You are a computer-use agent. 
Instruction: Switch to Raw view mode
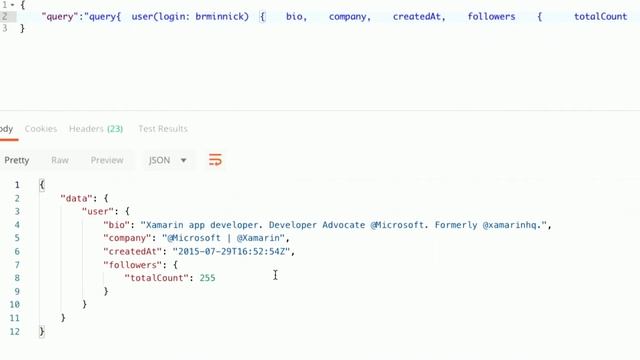(x=60, y=160)
